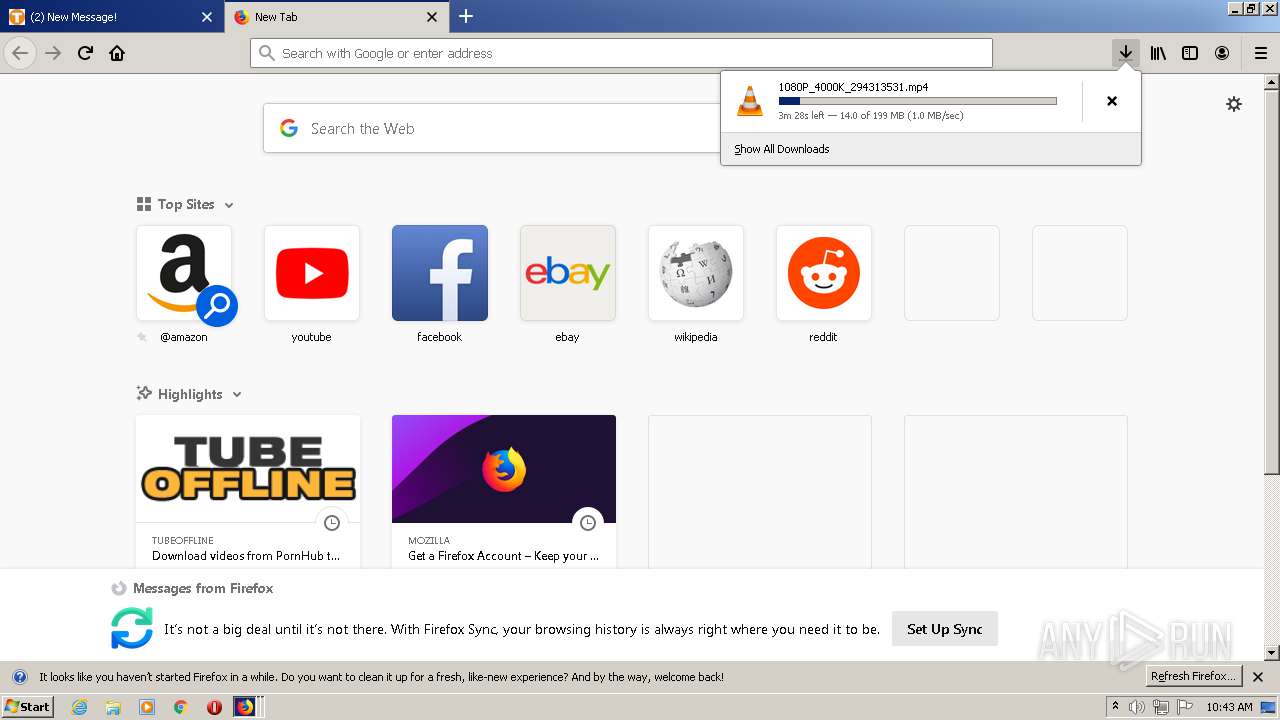Click the Firefox Sync circular arrows icon
The height and width of the screenshot is (720, 1280).
(132, 629)
